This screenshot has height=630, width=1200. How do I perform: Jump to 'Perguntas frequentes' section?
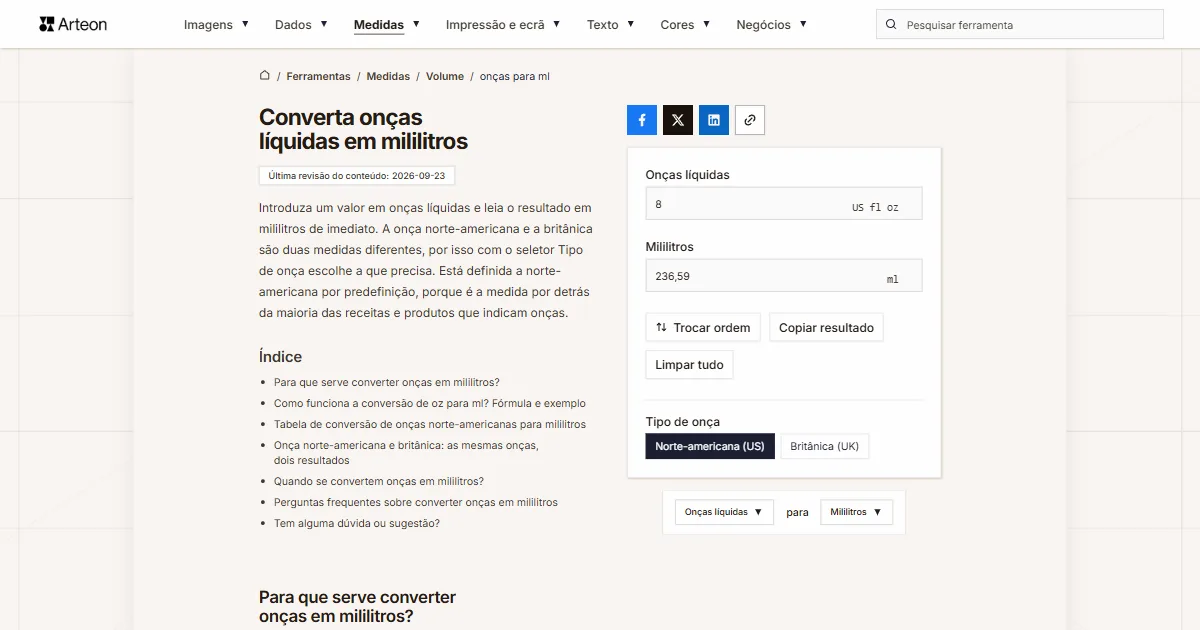coord(416,502)
